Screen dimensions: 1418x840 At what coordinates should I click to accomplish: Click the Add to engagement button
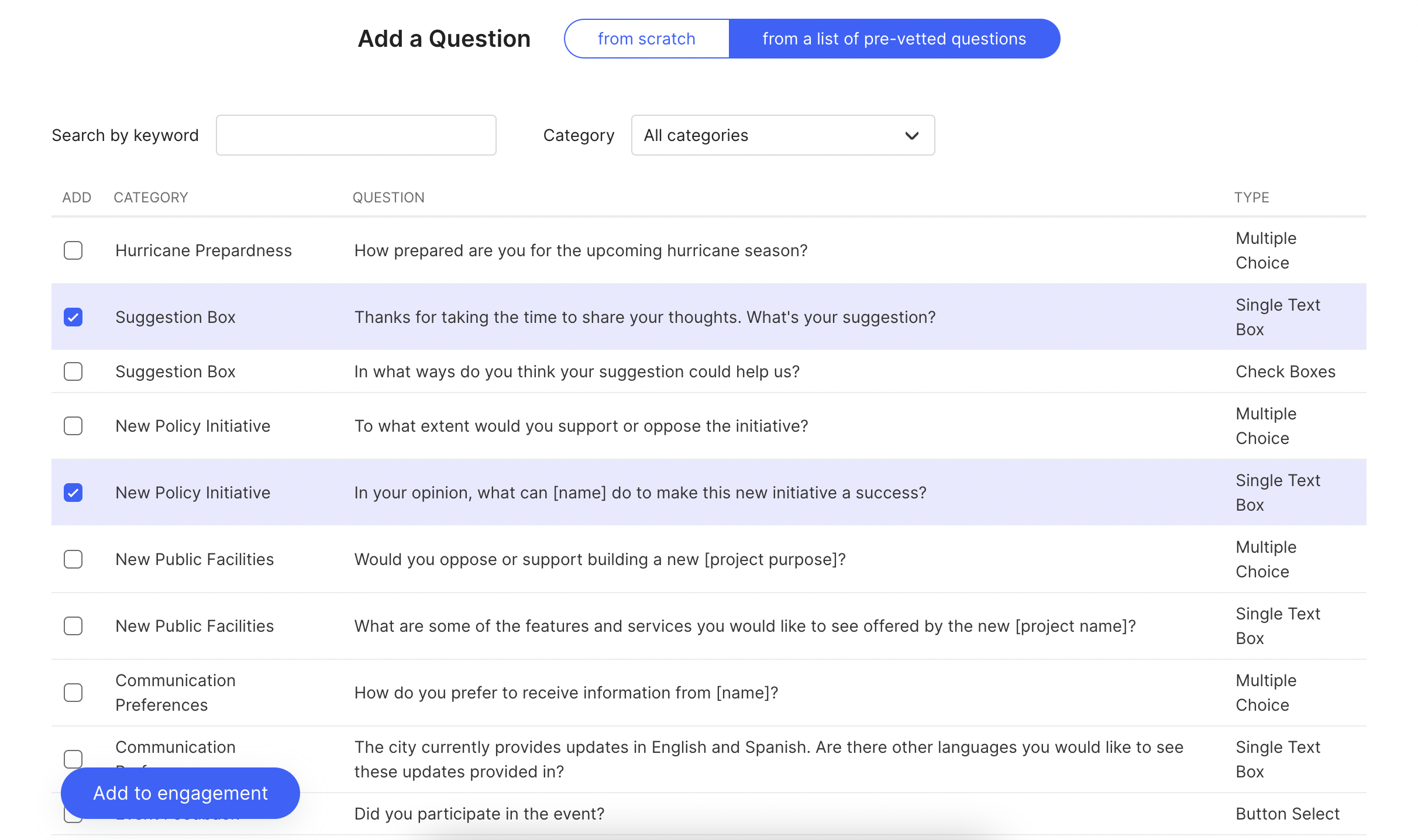click(180, 793)
